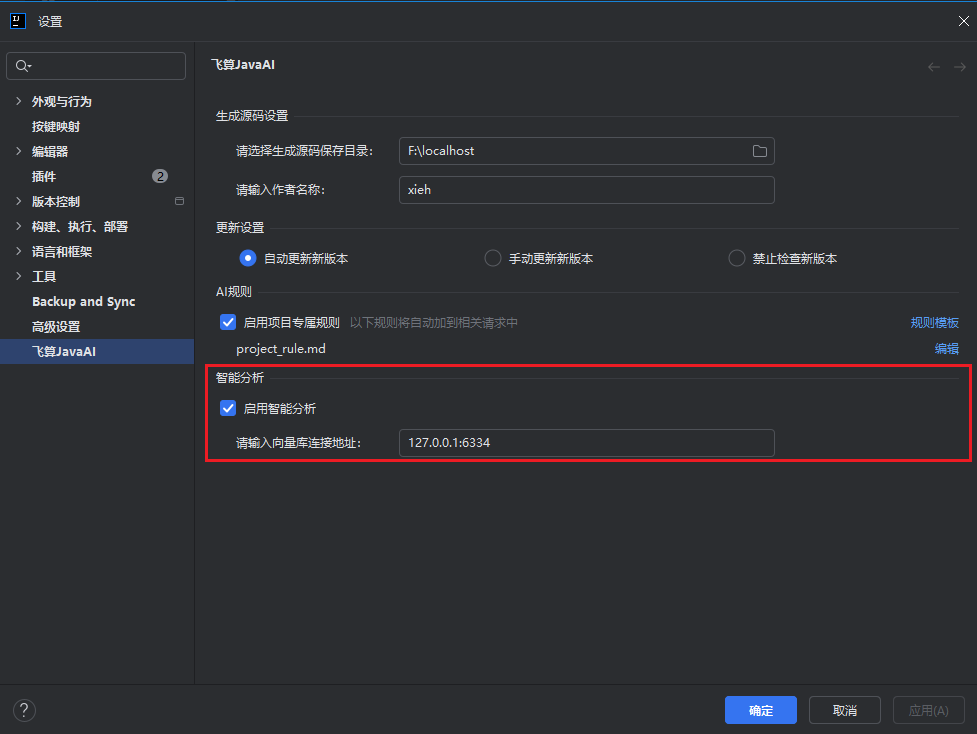The height and width of the screenshot is (734, 977).
Task: Click 飞算JavaAI page heading
Action: pyautogui.click(x=243, y=65)
